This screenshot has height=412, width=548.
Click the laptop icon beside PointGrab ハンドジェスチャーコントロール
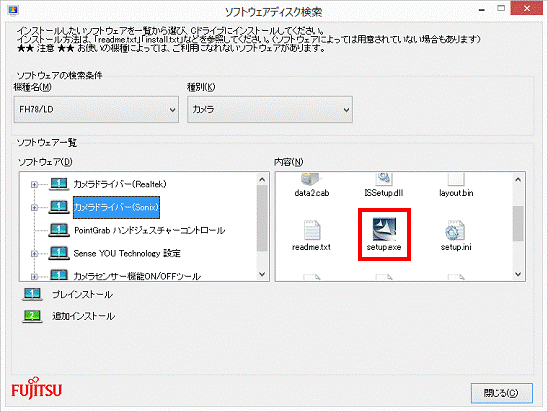[59, 230]
